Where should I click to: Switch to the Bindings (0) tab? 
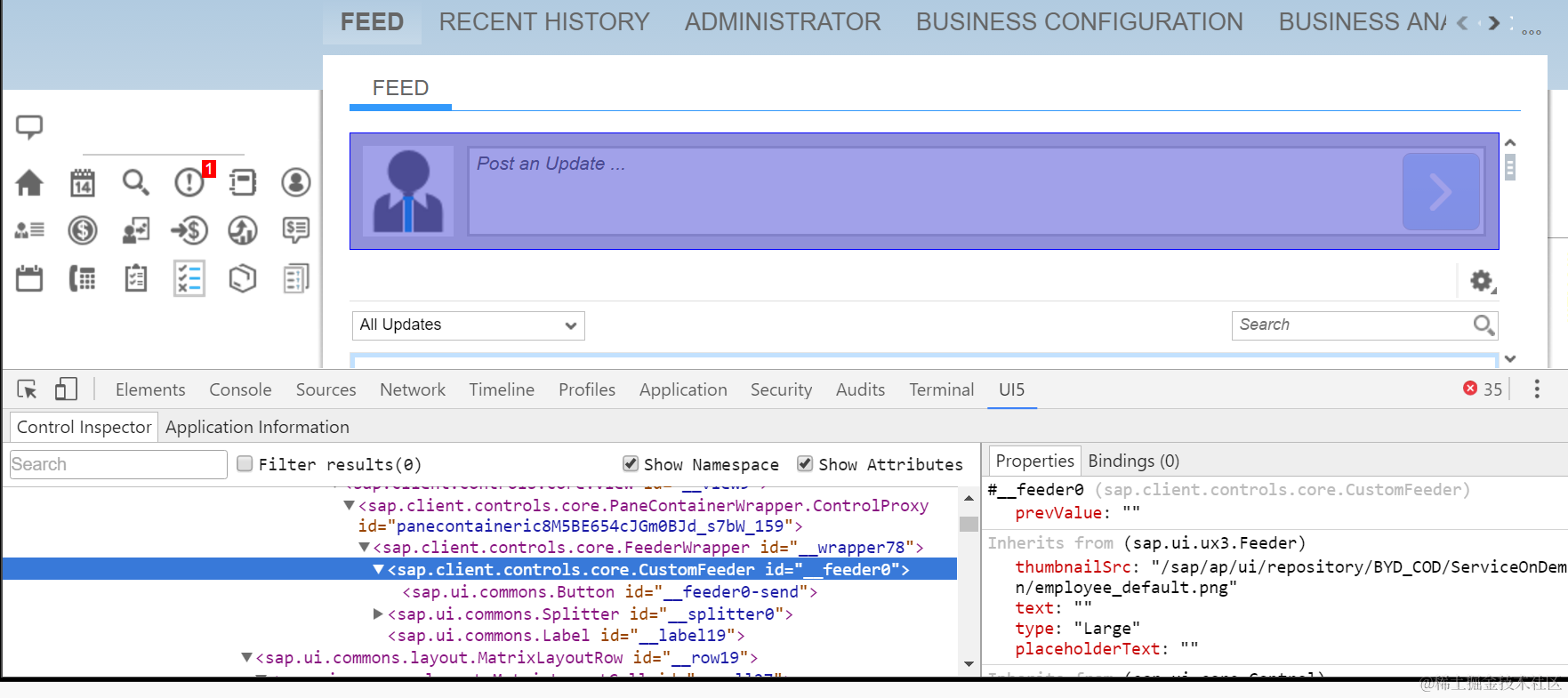pos(1133,461)
